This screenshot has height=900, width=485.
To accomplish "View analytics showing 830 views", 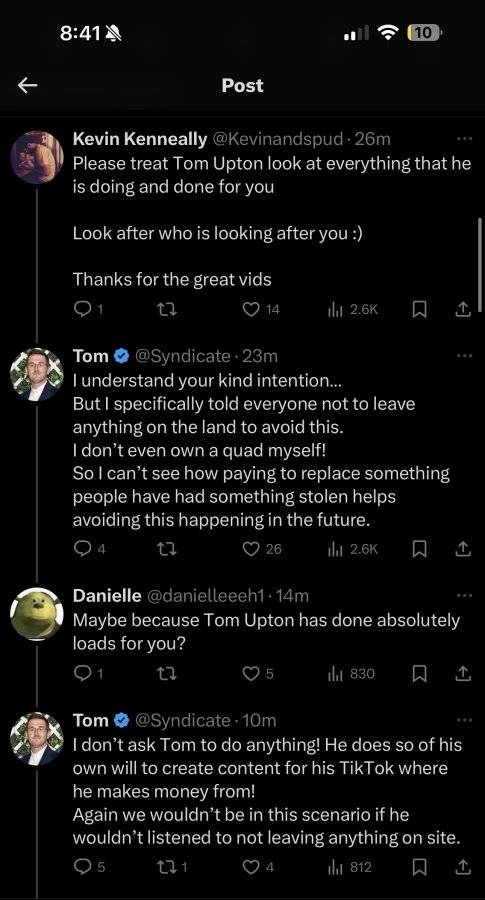I will (x=351, y=674).
